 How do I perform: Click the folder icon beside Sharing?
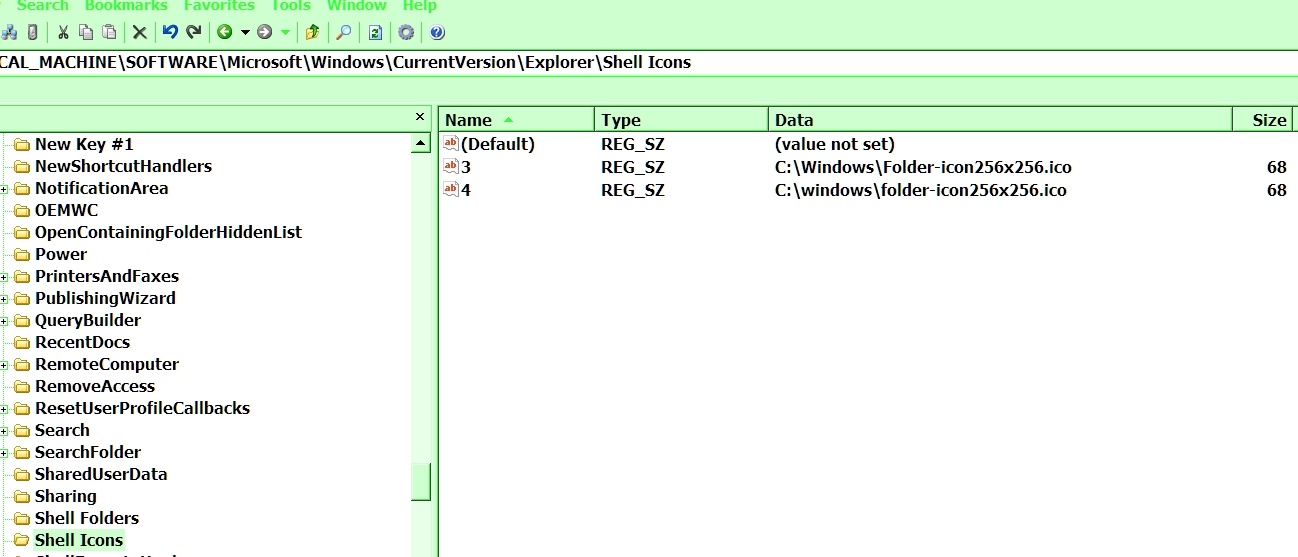[x=22, y=496]
